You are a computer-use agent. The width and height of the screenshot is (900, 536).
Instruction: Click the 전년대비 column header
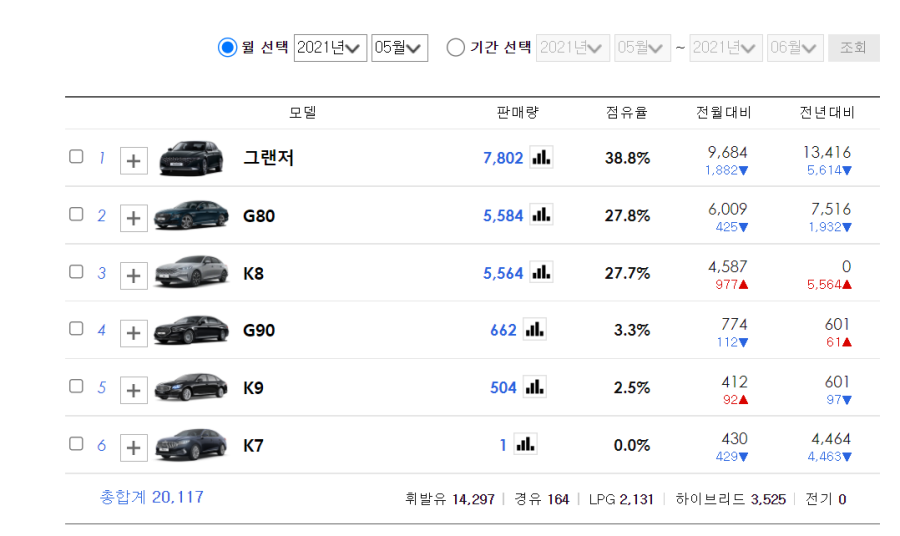[x=827, y=112]
